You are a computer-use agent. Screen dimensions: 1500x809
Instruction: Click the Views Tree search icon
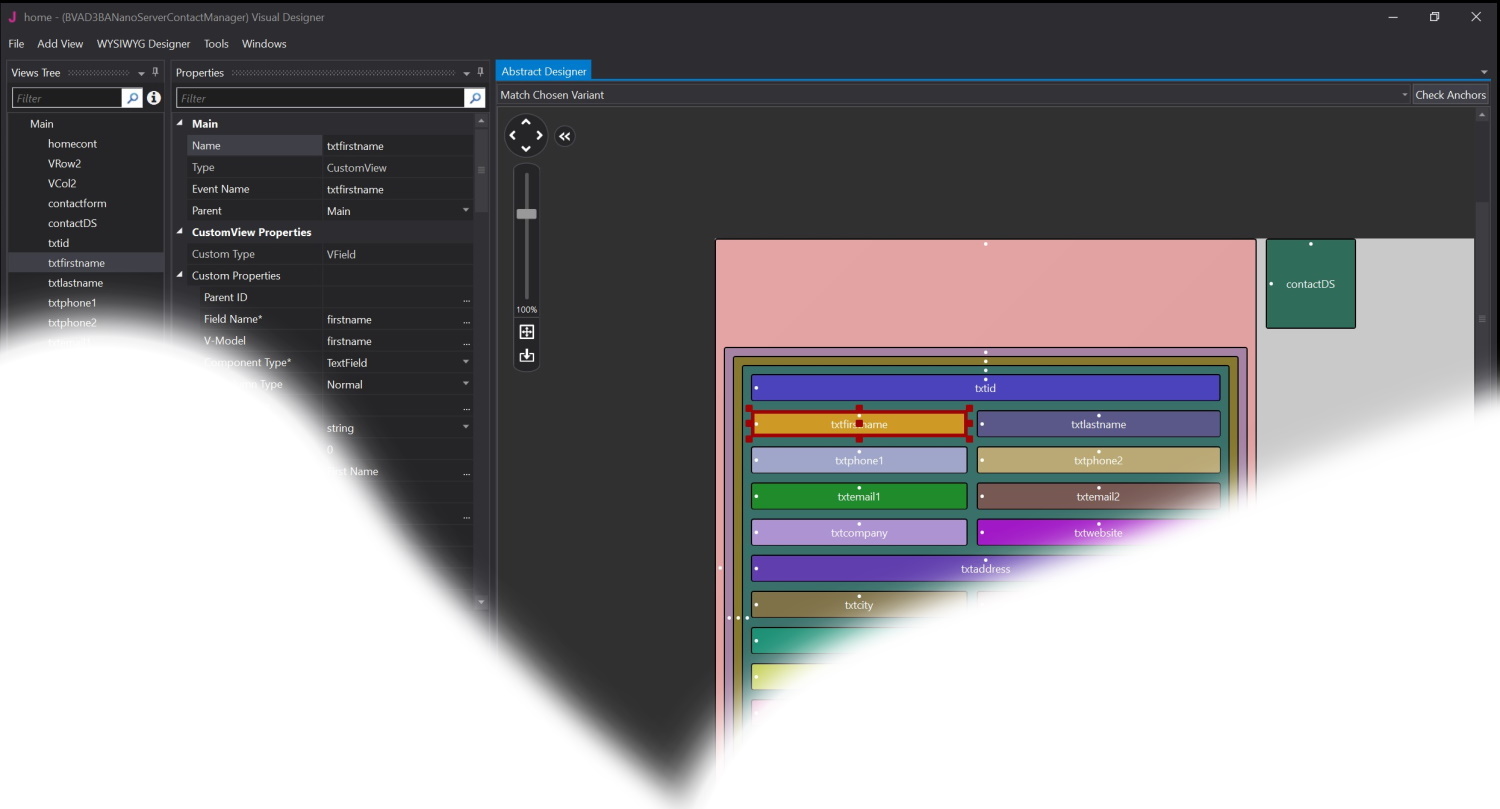132,98
